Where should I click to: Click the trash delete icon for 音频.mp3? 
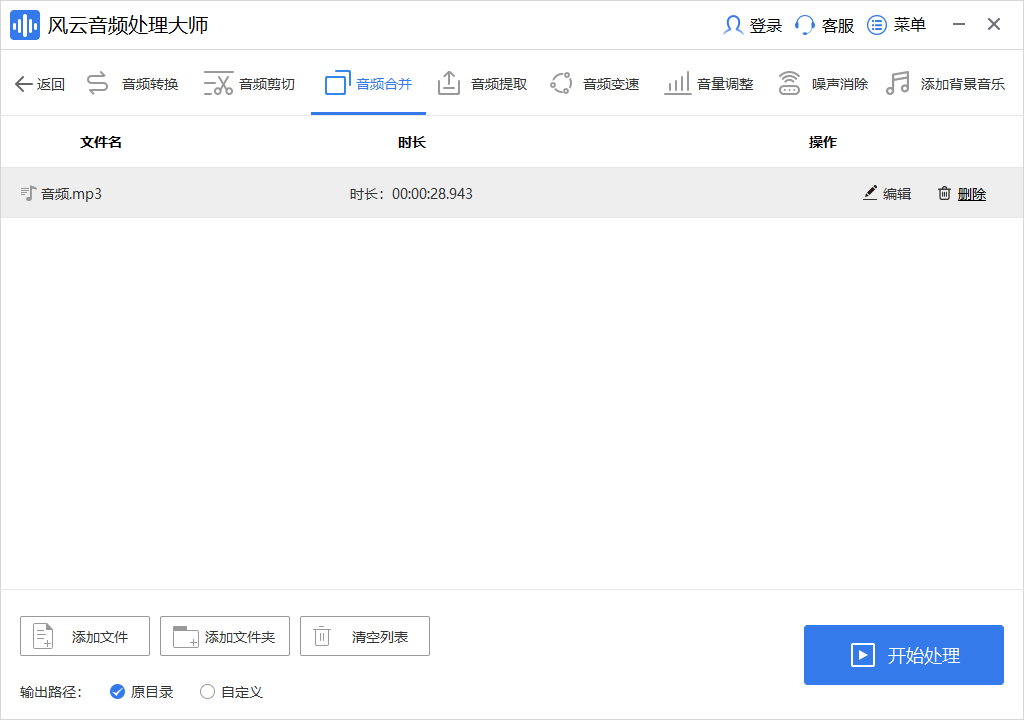[x=944, y=193]
